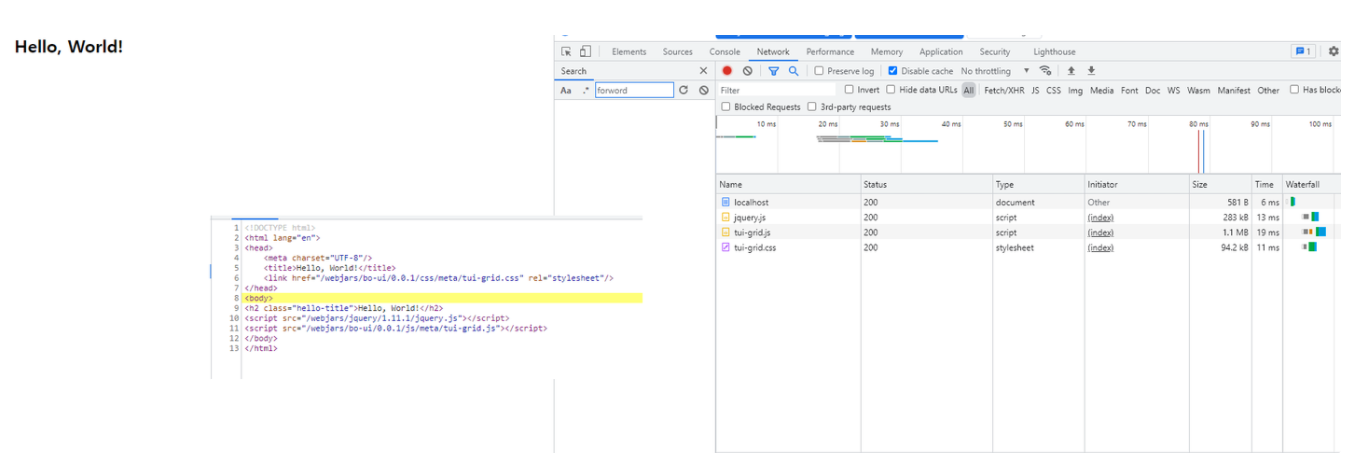Focus the network Filter input field
Screen dimensions: 1371x470
[x=776, y=90]
